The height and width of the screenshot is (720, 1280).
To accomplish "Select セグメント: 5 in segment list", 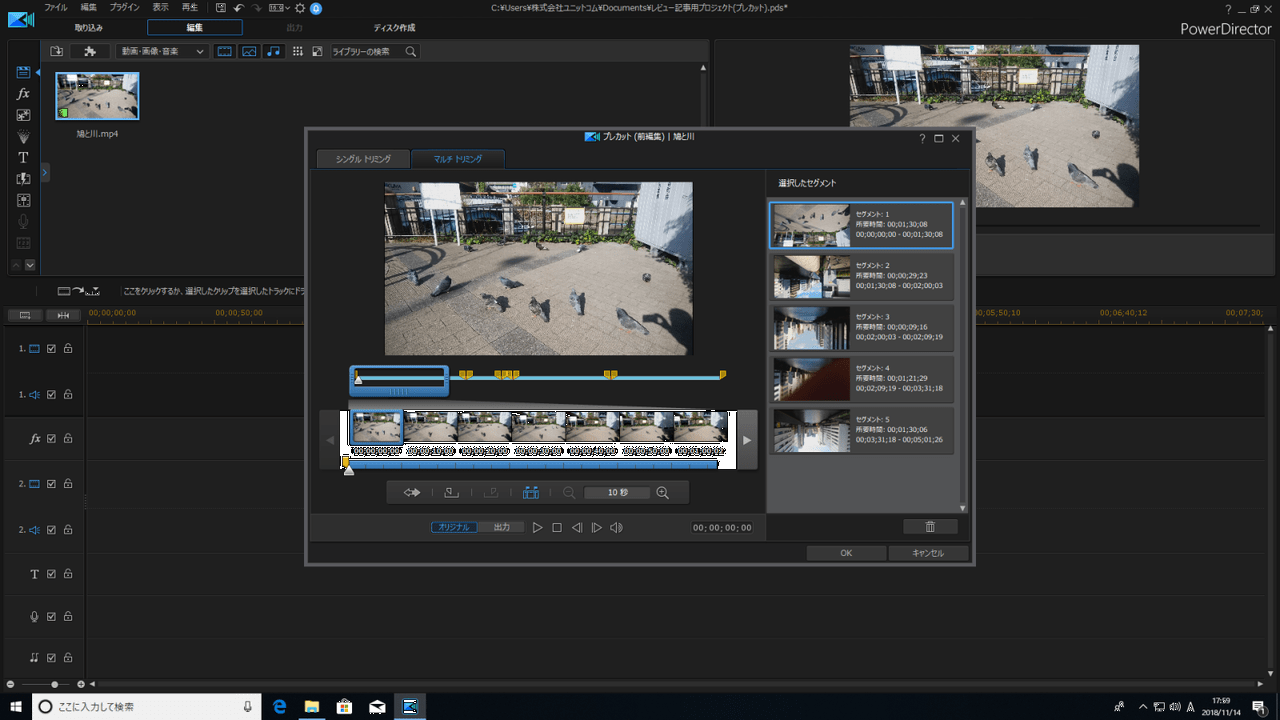I will [x=862, y=430].
